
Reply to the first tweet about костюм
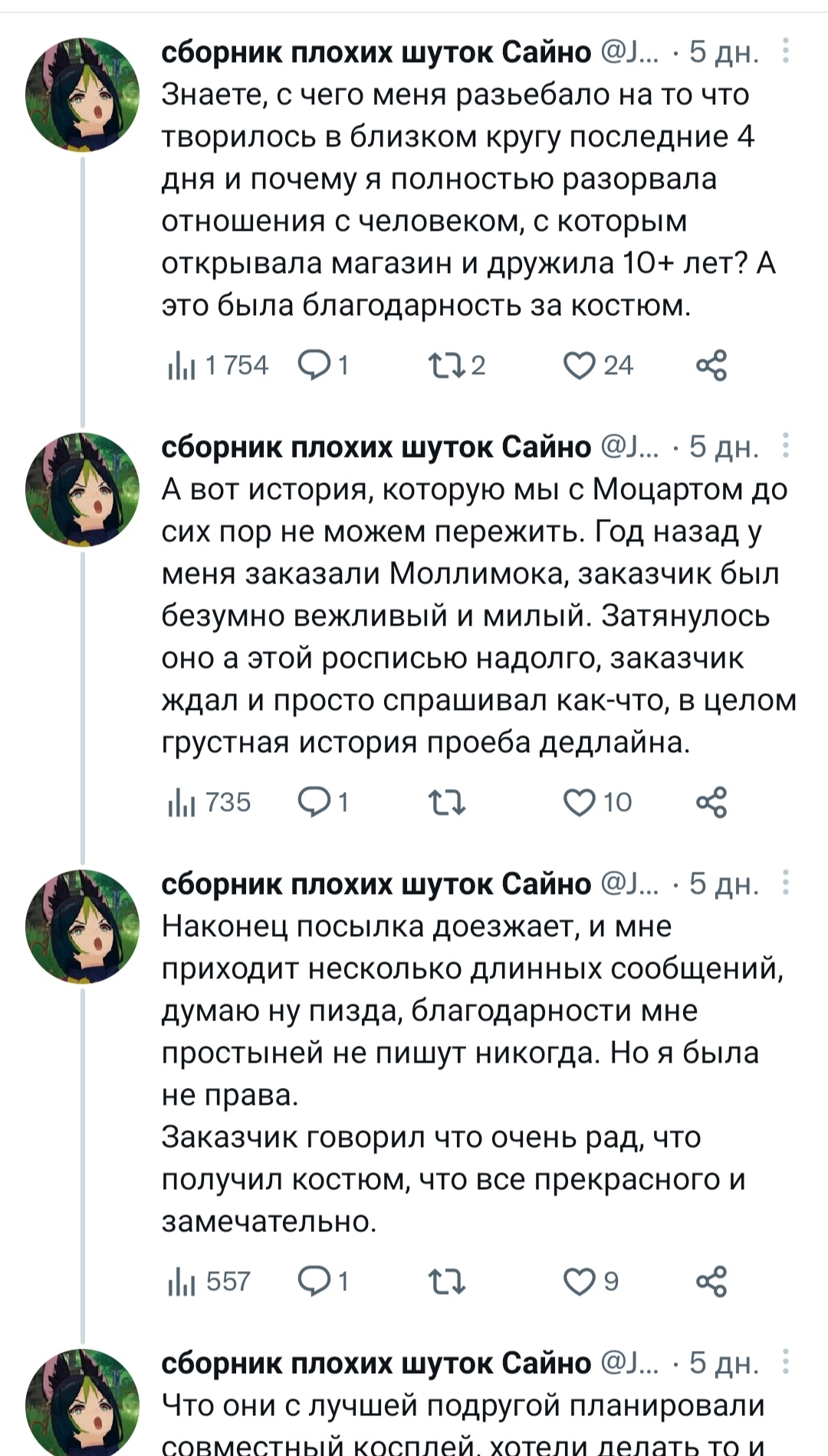click(x=314, y=366)
